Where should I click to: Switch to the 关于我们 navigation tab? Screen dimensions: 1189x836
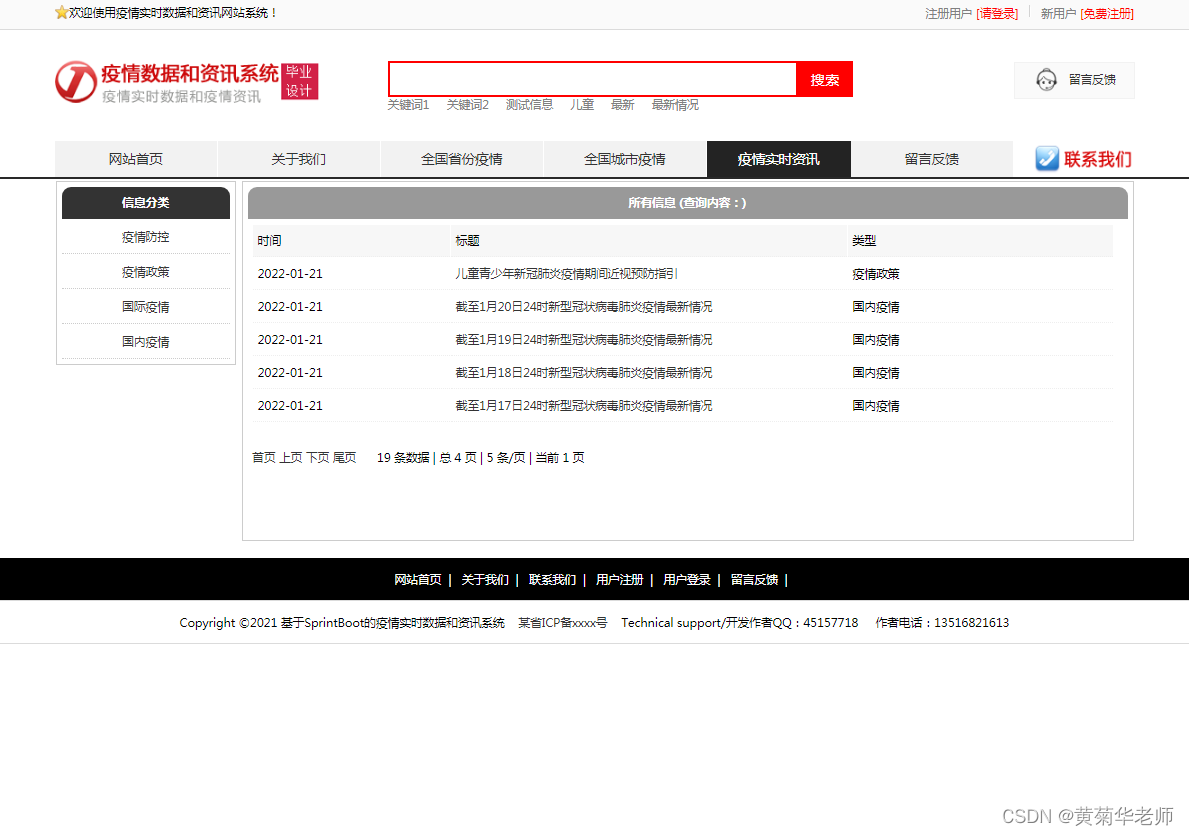tap(299, 158)
